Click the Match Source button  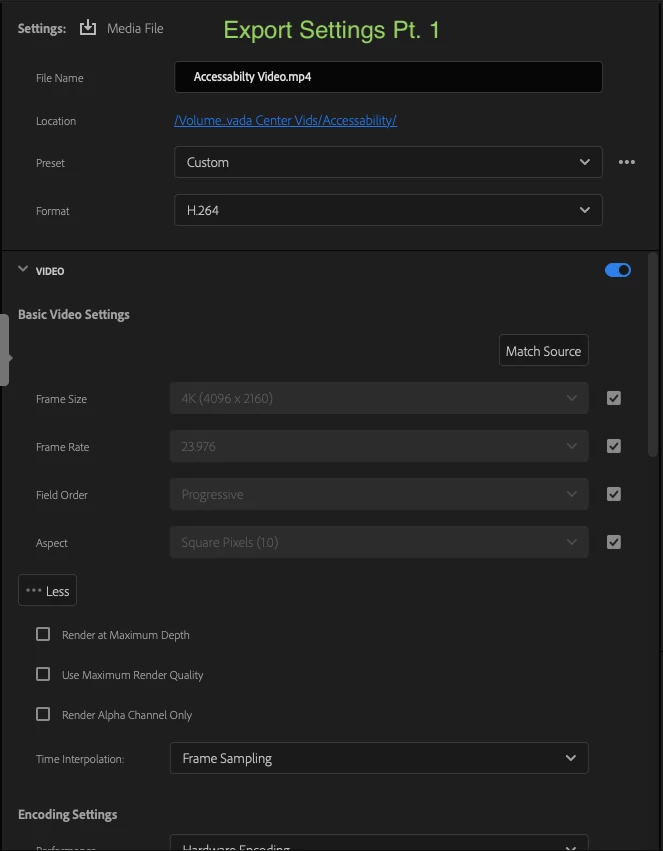tap(543, 351)
